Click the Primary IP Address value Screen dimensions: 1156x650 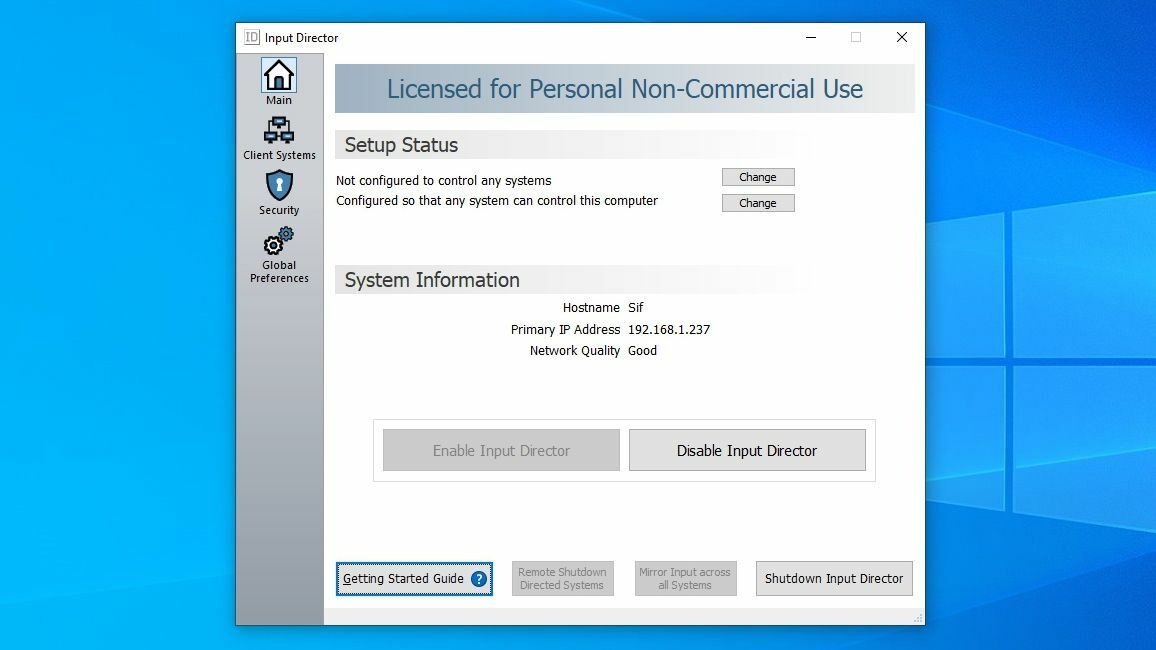668,330
